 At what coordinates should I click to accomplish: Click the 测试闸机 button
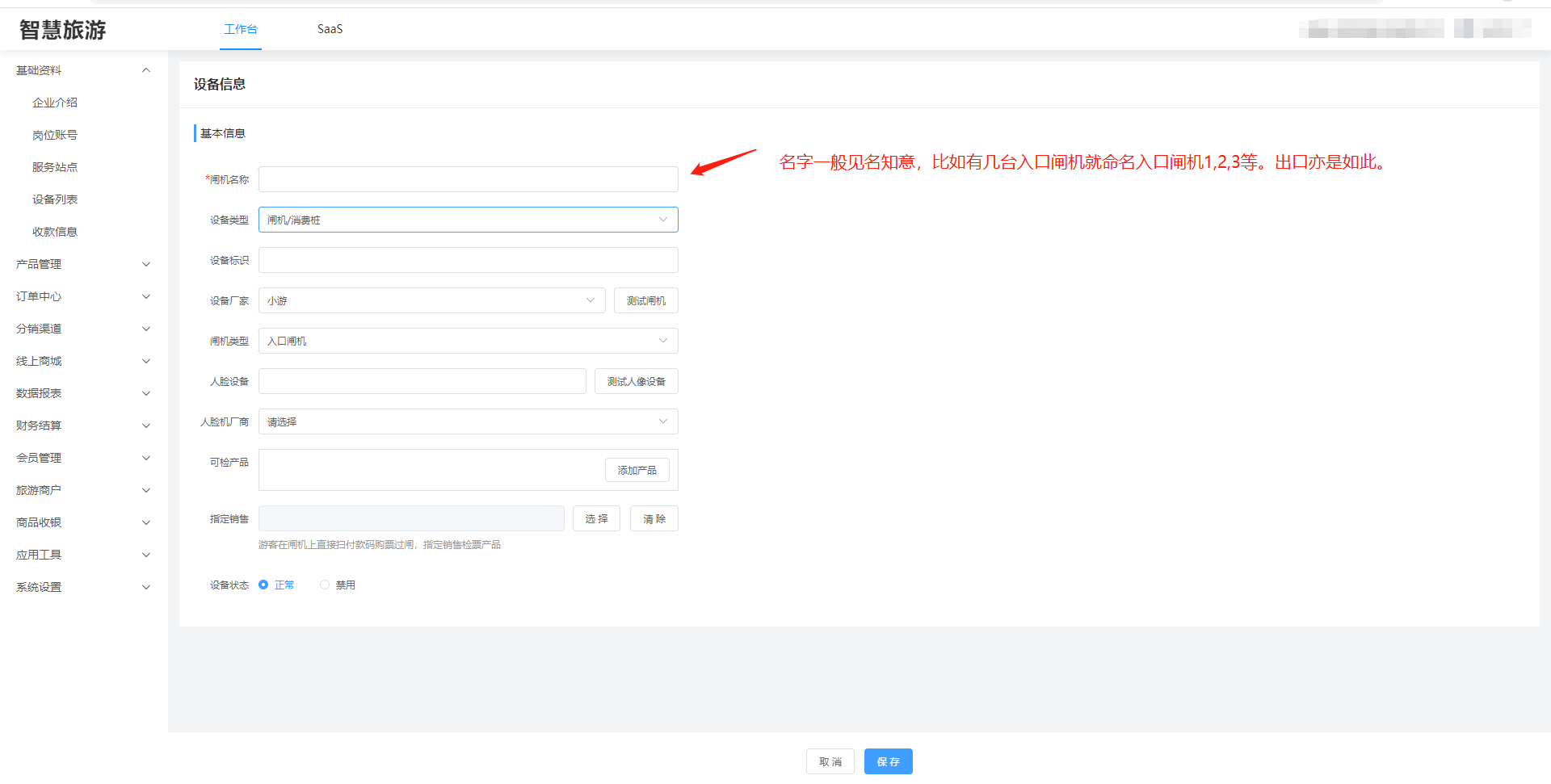(x=645, y=300)
